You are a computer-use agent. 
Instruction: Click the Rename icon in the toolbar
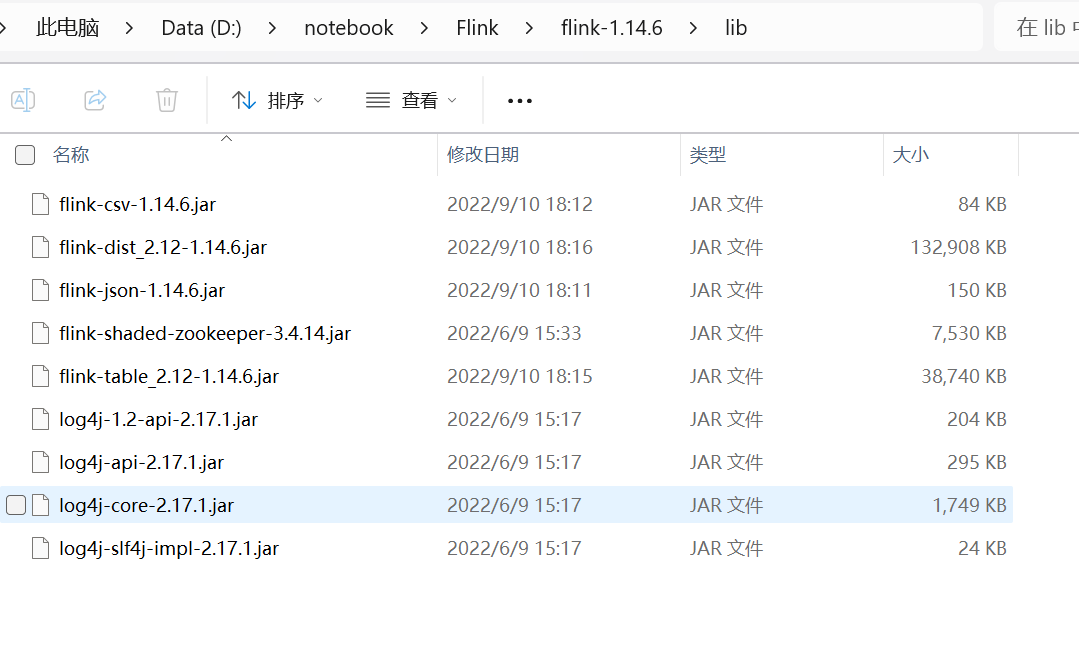point(23,100)
